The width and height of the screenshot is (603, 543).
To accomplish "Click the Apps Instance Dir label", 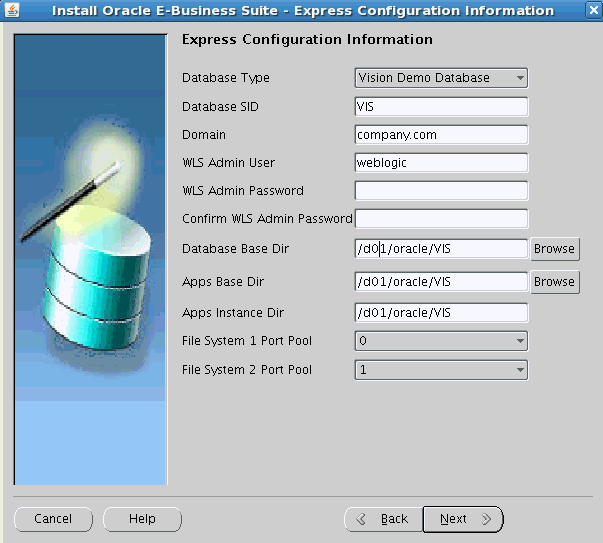I will coord(233,313).
